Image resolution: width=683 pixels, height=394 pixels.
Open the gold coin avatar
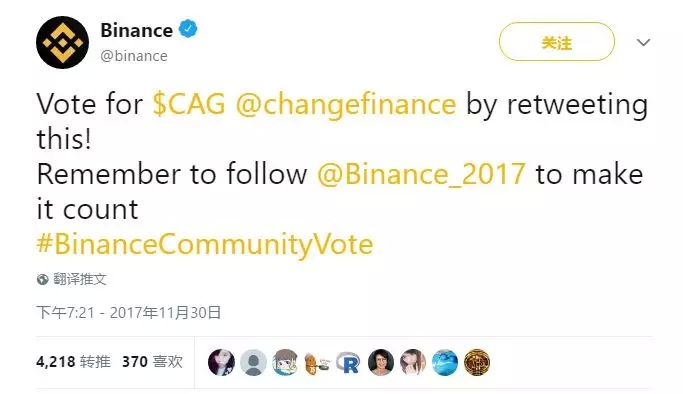pos(477,362)
